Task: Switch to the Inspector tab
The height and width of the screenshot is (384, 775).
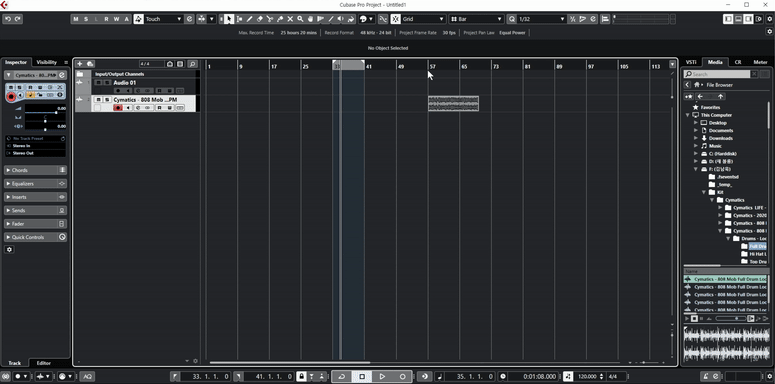Action: tap(16, 62)
